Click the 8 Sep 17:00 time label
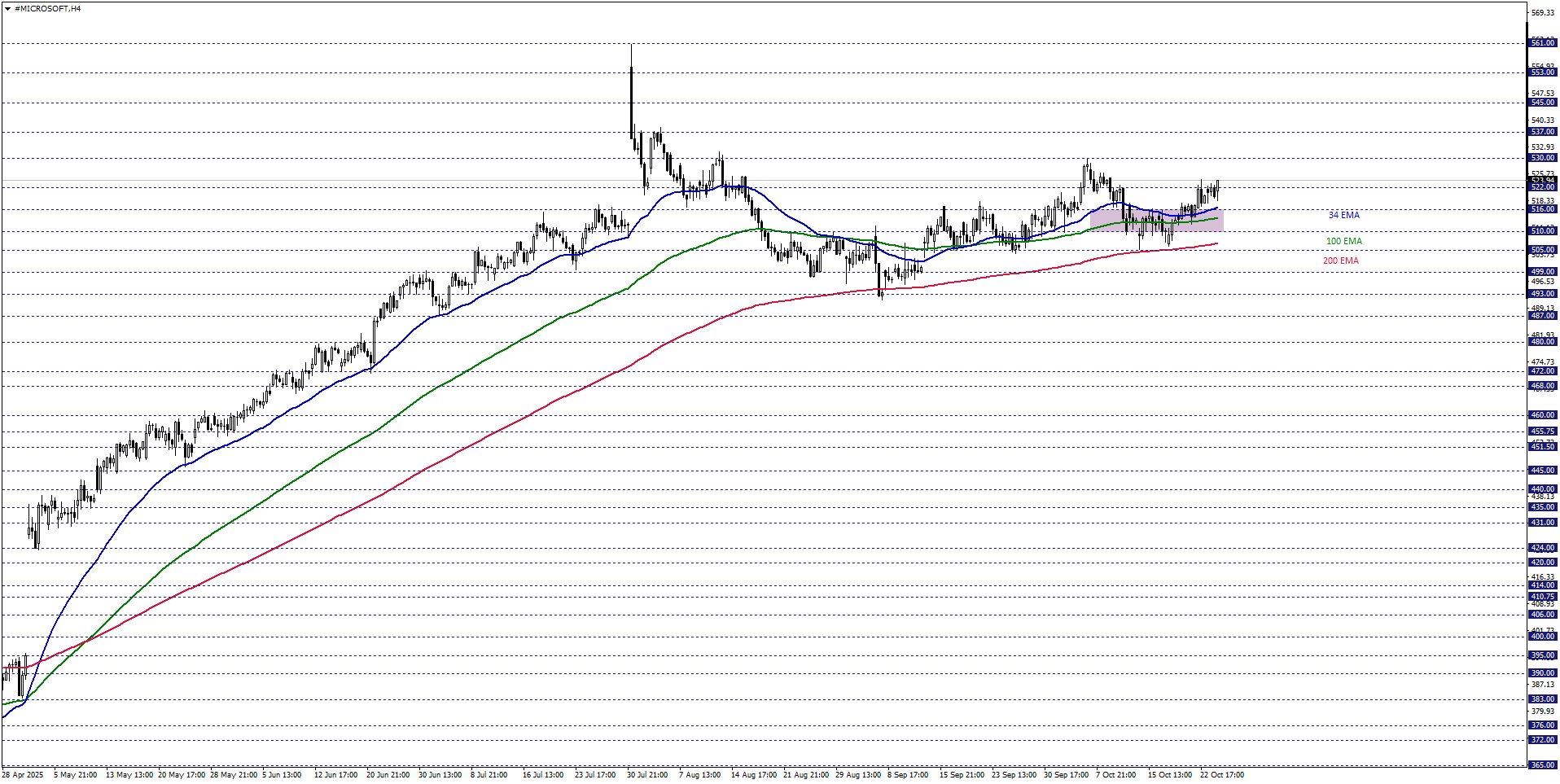Image resolution: width=1560 pixels, height=784 pixels. click(908, 775)
